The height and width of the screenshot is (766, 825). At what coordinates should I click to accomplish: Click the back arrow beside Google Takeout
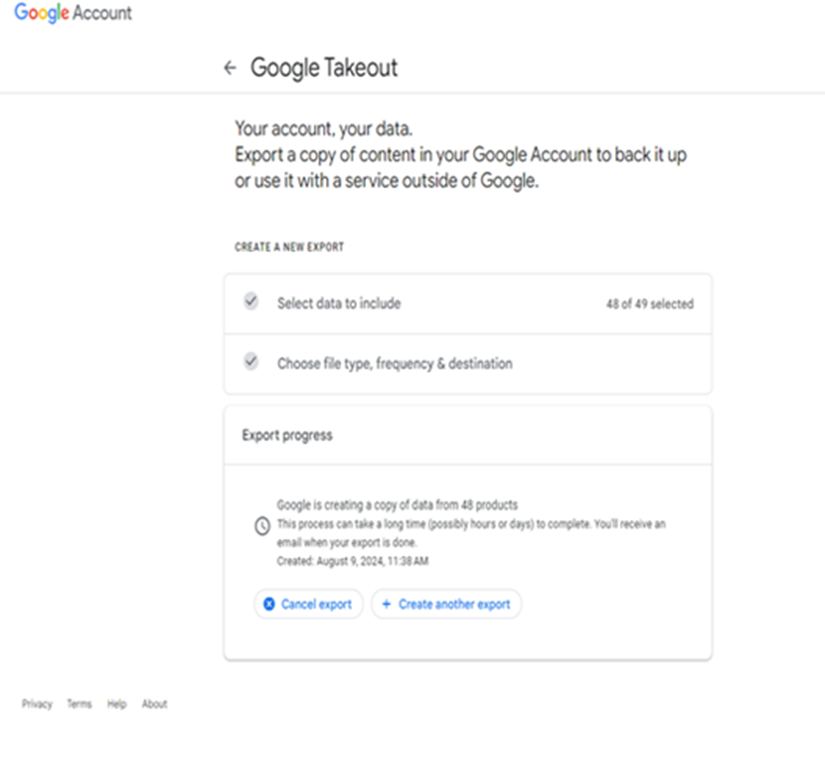point(230,67)
